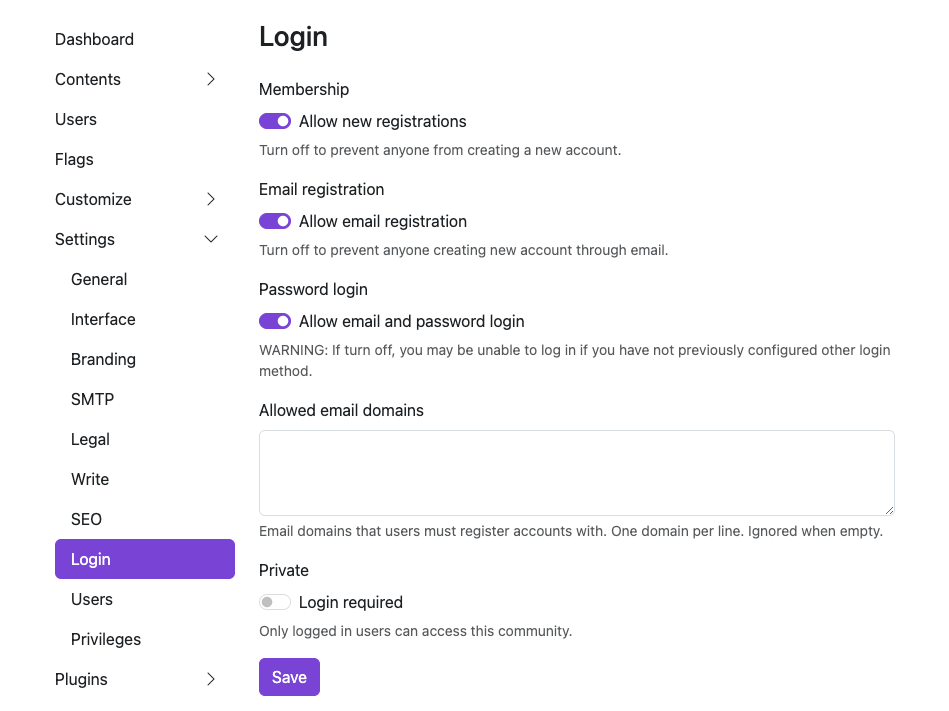The width and height of the screenshot is (949, 711).
Task: Enable the Login required switch
Action: point(275,602)
